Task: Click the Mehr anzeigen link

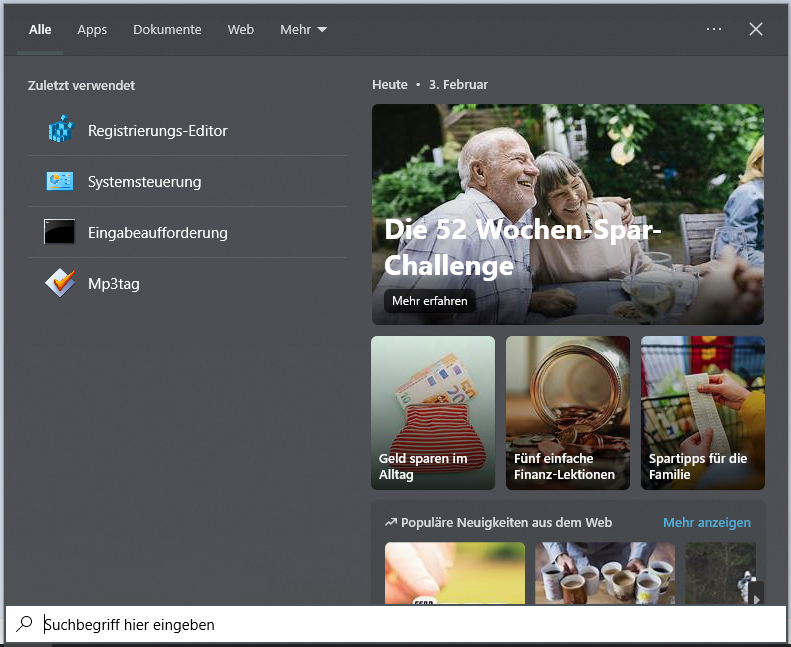Action: (706, 522)
